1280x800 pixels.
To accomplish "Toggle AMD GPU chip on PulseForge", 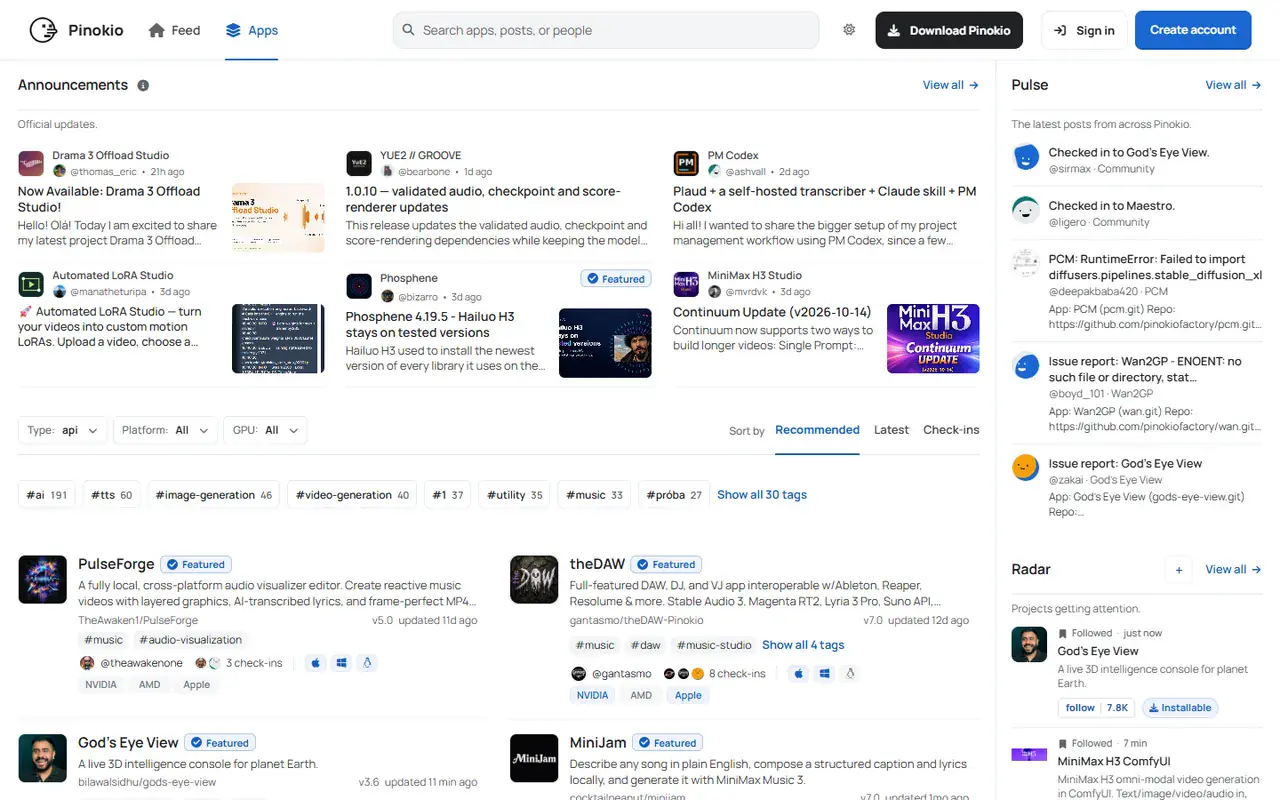I will coord(149,685).
